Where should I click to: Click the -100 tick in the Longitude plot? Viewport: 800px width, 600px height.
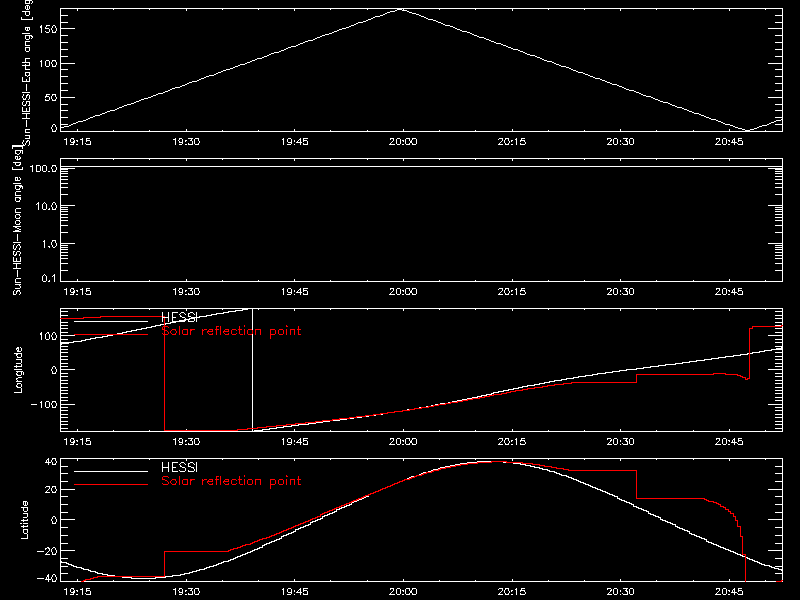tap(44, 404)
